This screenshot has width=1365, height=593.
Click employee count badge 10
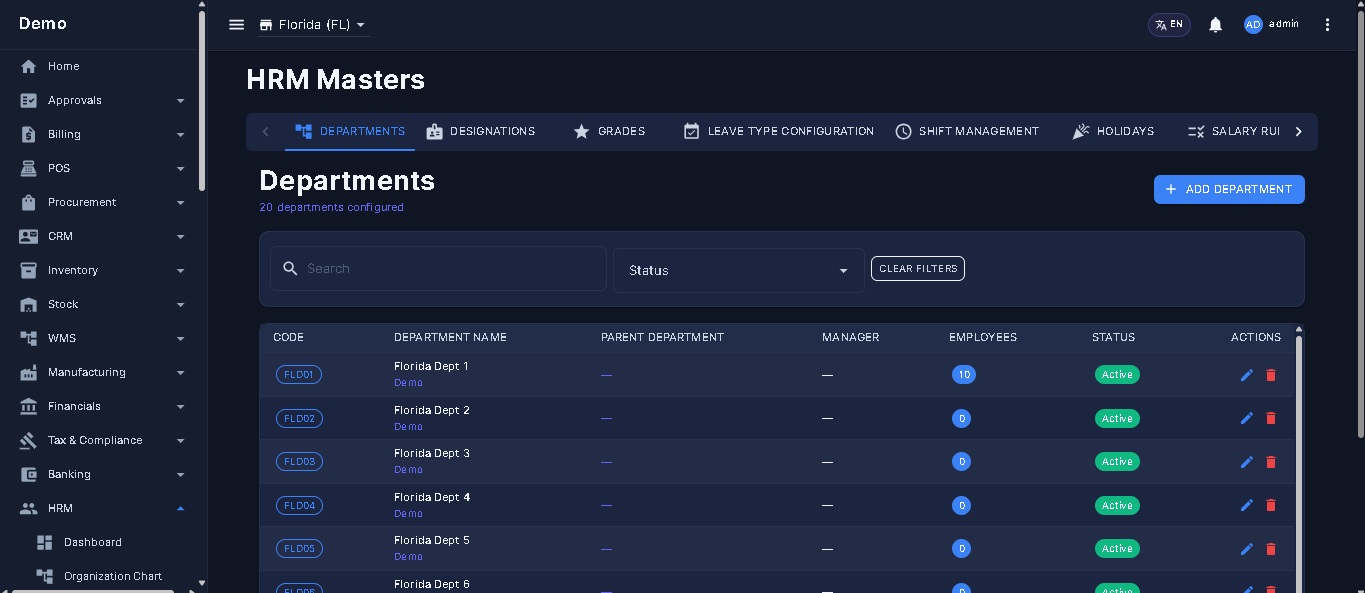point(964,375)
